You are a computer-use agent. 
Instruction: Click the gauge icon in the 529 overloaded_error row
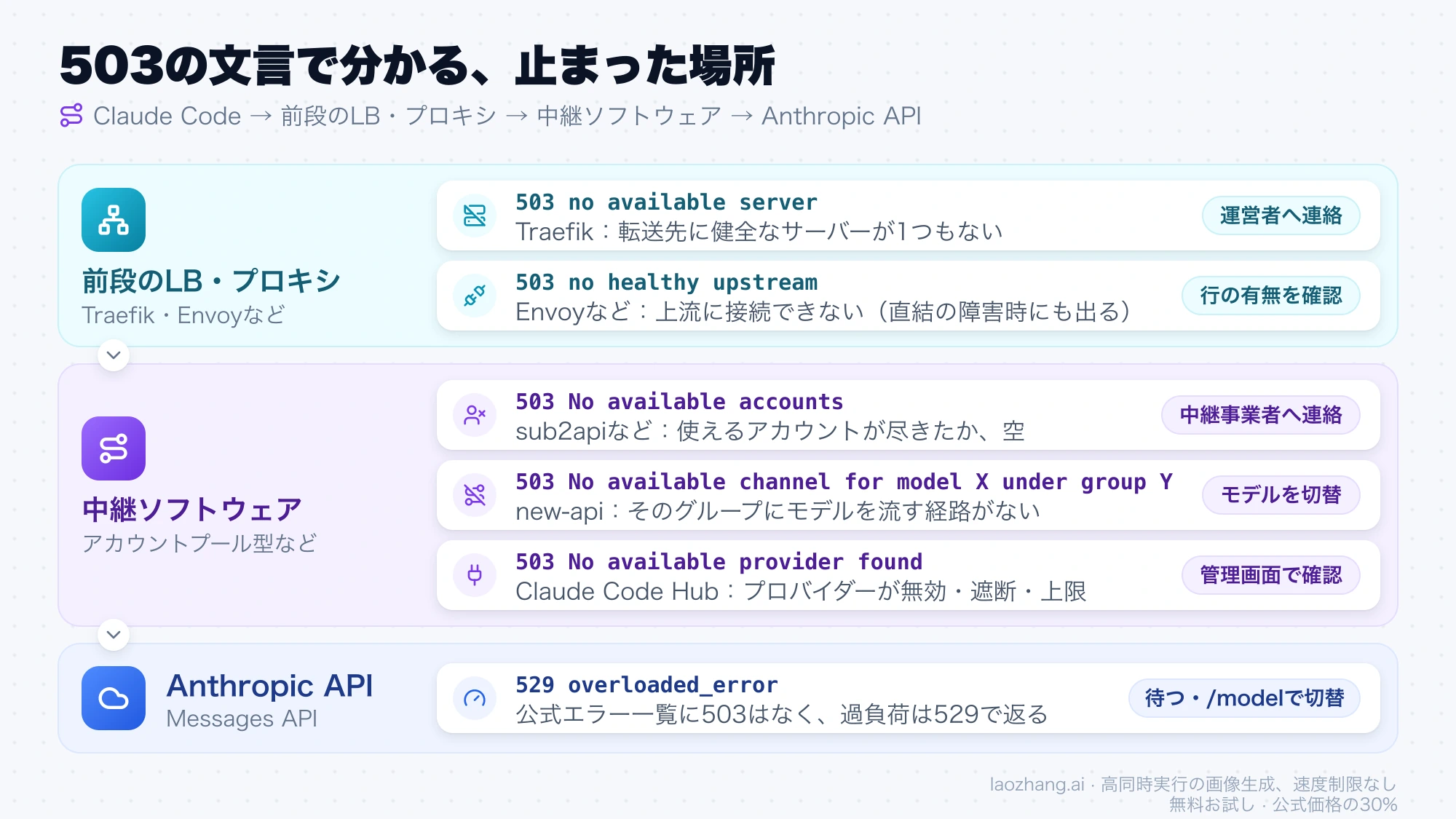coord(475,698)
